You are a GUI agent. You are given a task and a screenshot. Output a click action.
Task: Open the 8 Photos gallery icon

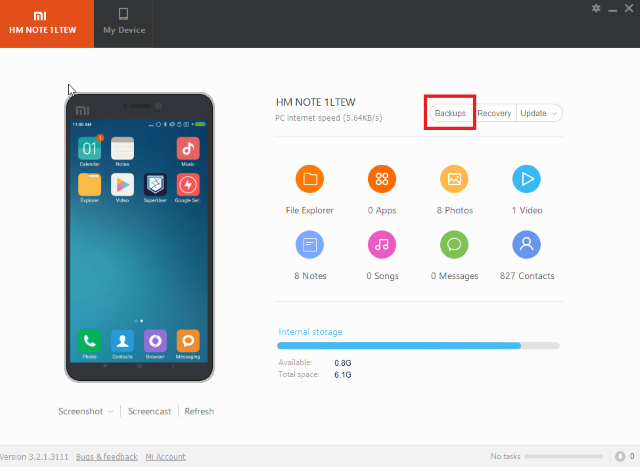454,179
